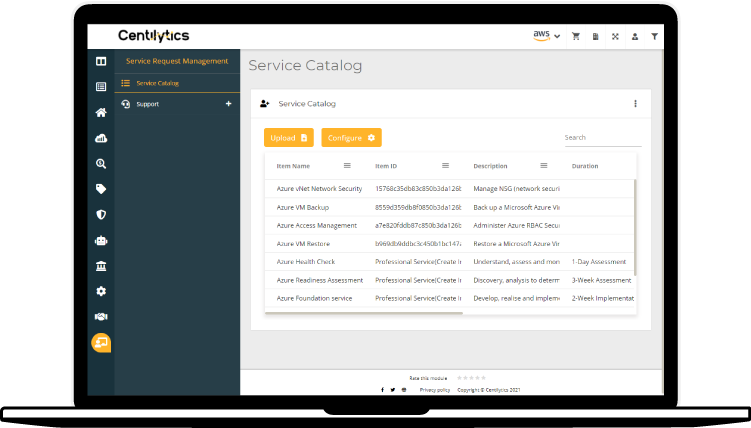The image size is (751, 428).
Task: Open the cloud analytics sidebar icon
Action: (x=101, y=138)
